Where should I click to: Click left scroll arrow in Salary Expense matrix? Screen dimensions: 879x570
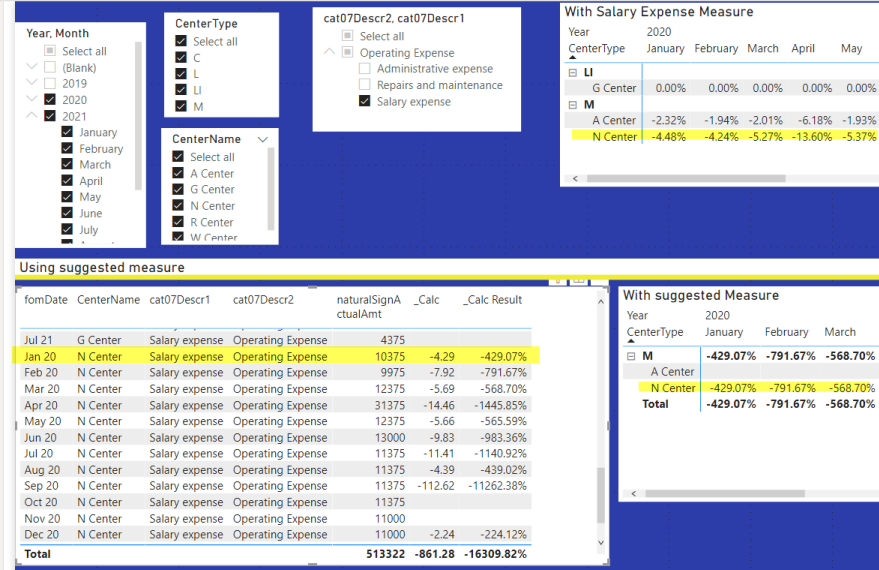(575, 179)
